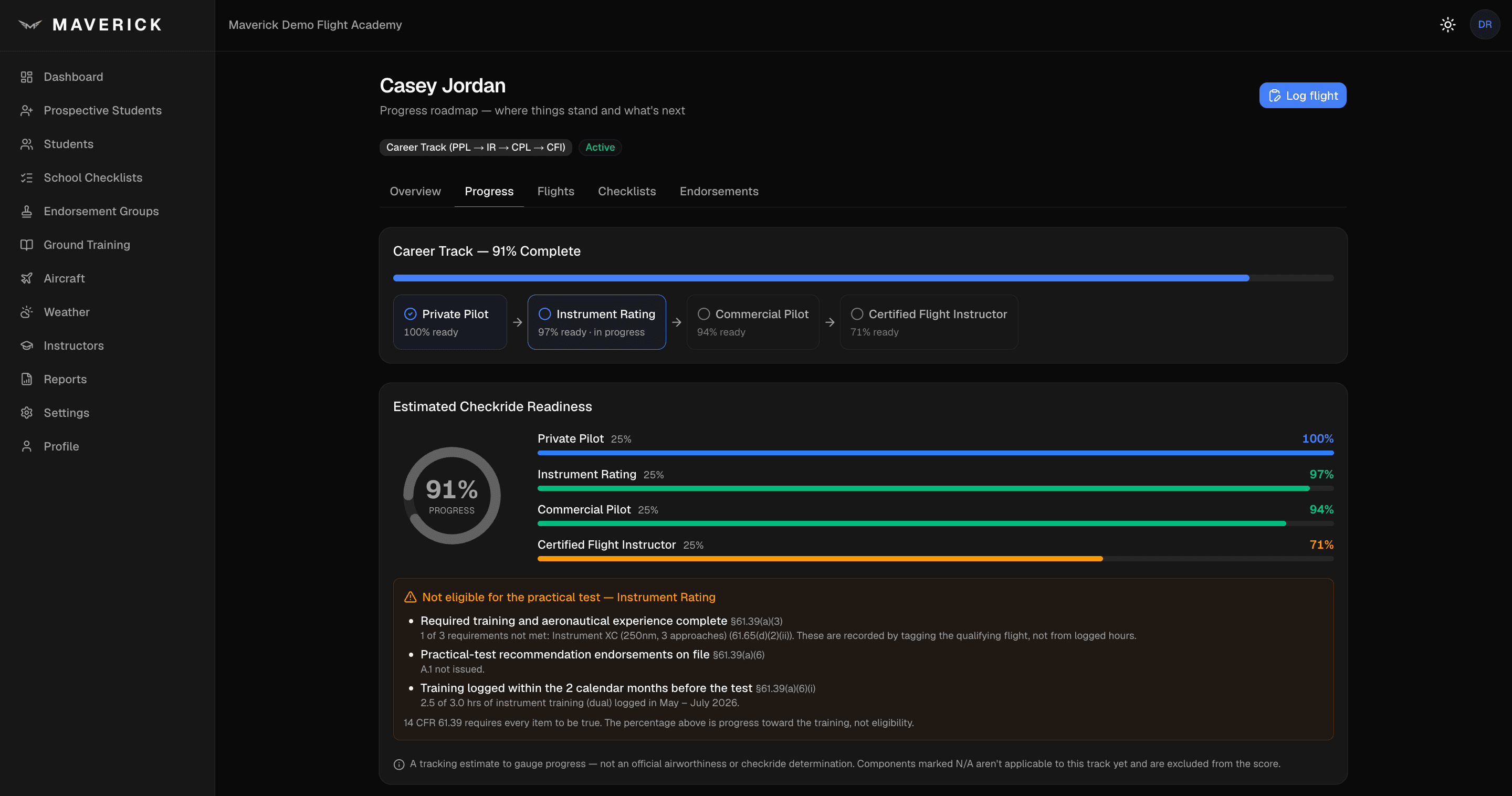Screen dimensions: 1512x796
Task: Toggle light theme with sun icon
Action: pos(1447,25)
